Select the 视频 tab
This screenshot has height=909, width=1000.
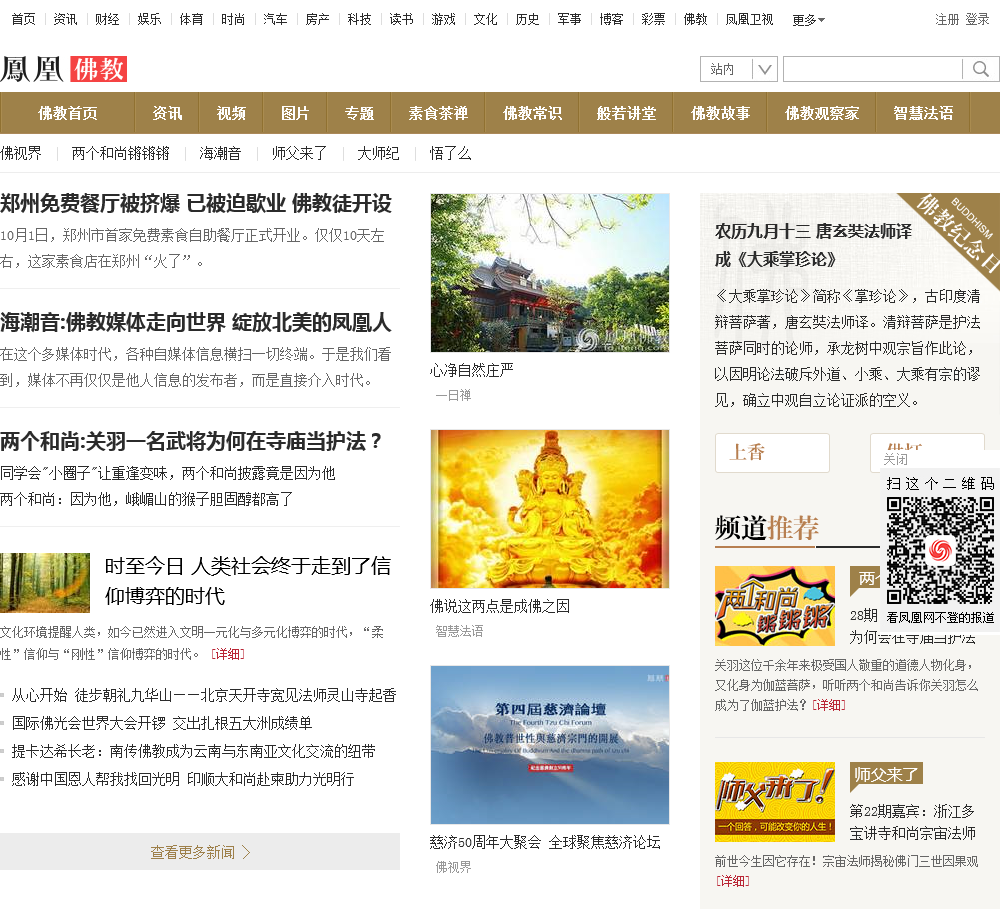(231, 113)
